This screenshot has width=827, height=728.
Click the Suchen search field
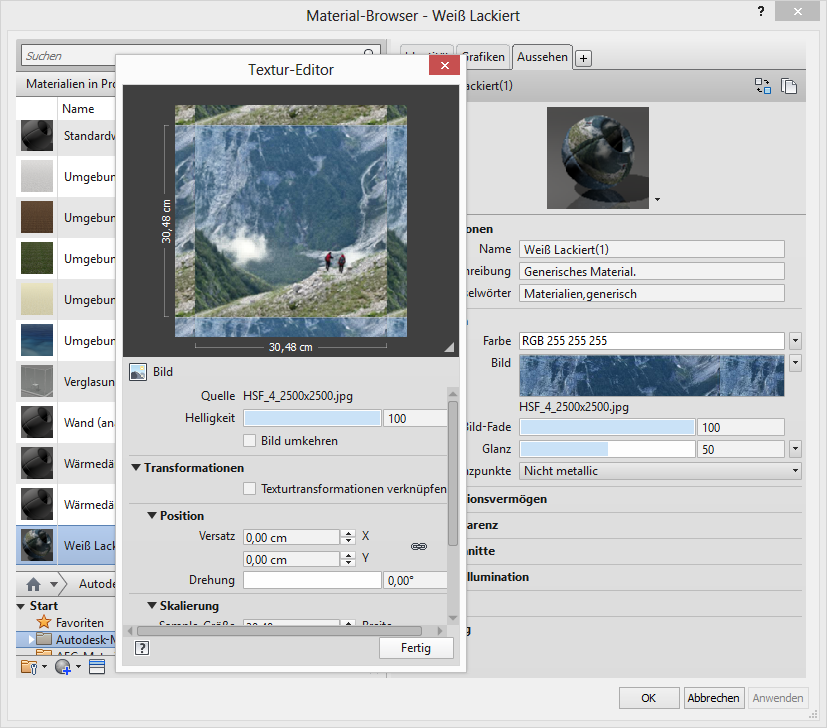tap(200, 56)
